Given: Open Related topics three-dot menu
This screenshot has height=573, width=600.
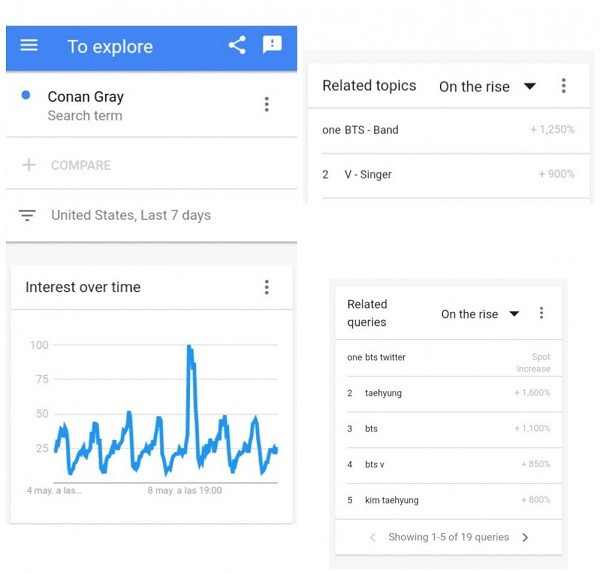Looking at the screenshot, I should tap(563, 86).
